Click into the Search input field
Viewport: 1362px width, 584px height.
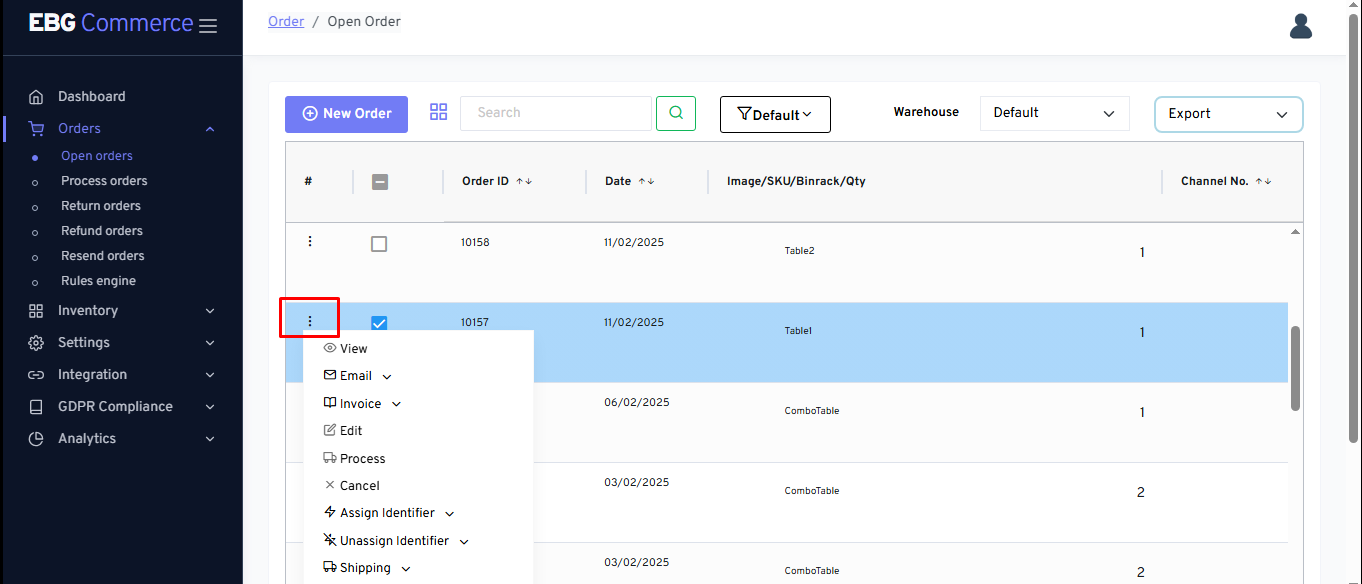pyautogui.click(x=555, y=113)
